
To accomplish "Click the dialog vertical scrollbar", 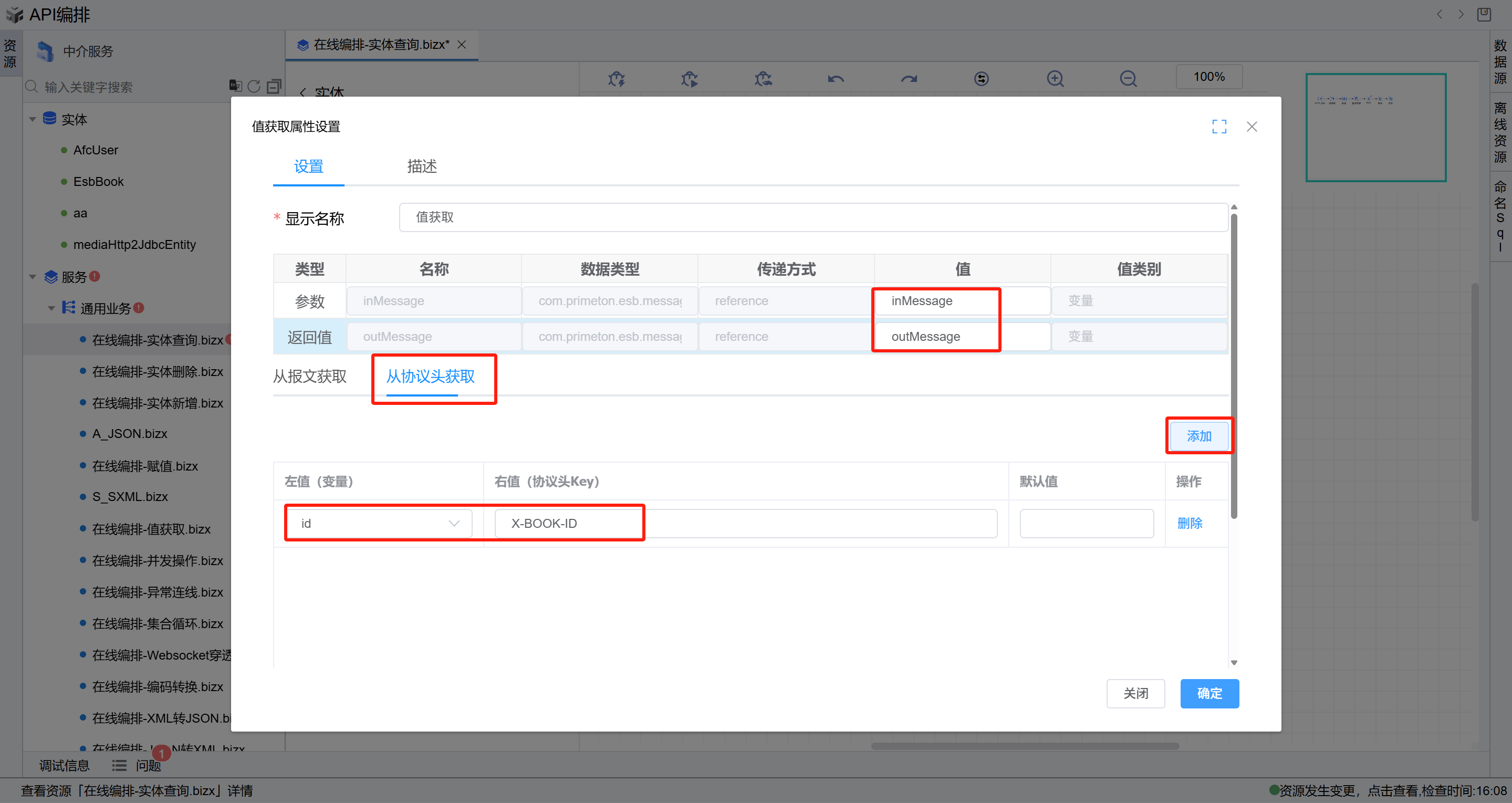I will coord(1234,364).
